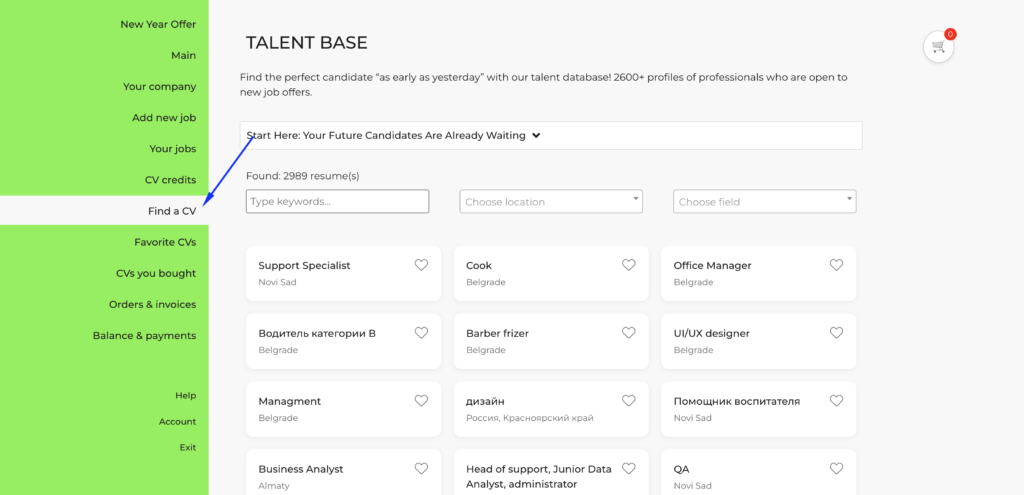Go to Favorite CVs in sidebar
The height and width of the screenshot is (495, 1024).
point(165,242)
